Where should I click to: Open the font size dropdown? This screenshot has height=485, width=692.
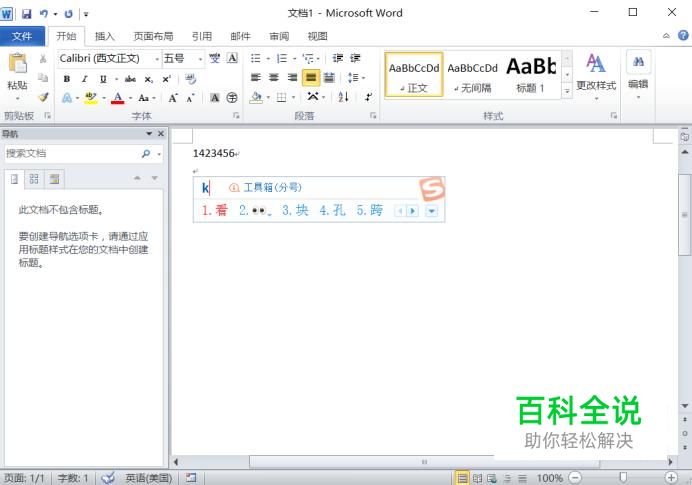coord(200,59)
